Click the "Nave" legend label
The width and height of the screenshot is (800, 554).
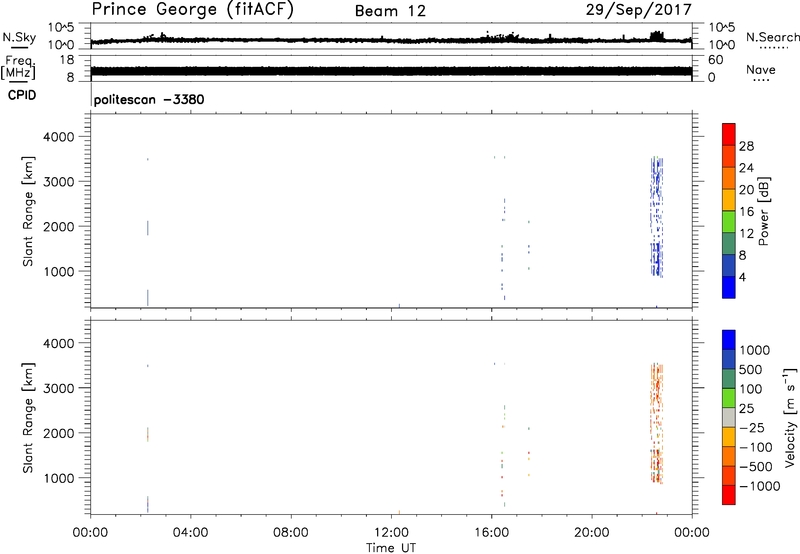(761, 69)
